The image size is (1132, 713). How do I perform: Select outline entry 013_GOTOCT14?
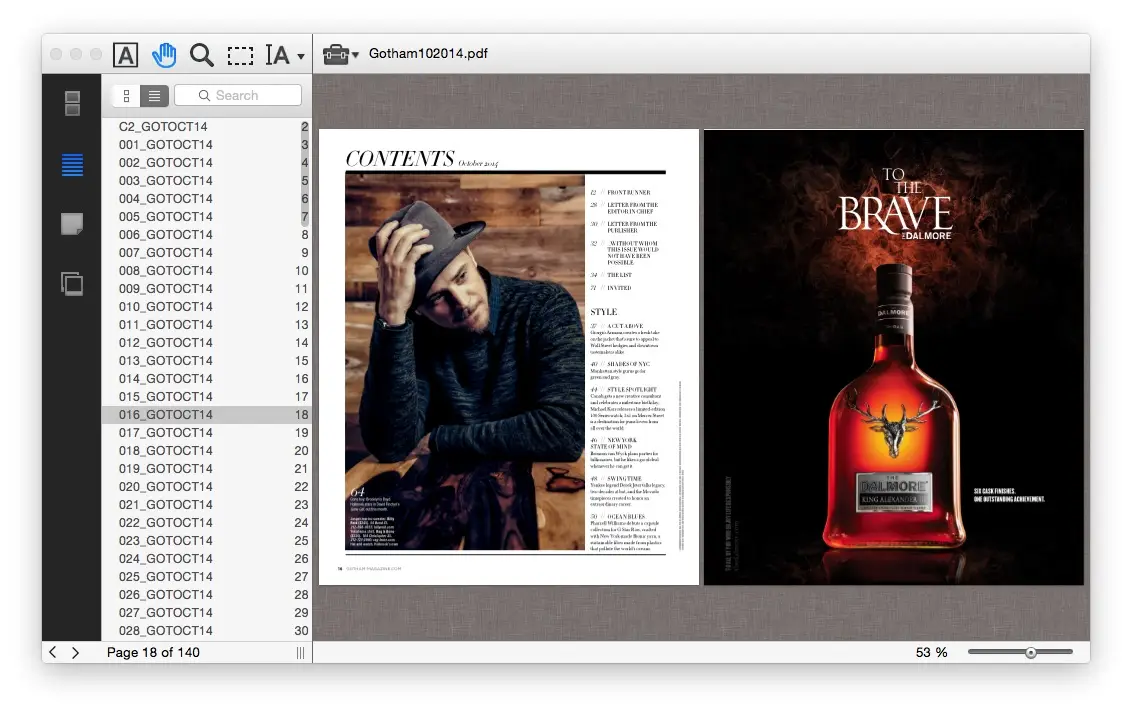[x=206, y=361]
